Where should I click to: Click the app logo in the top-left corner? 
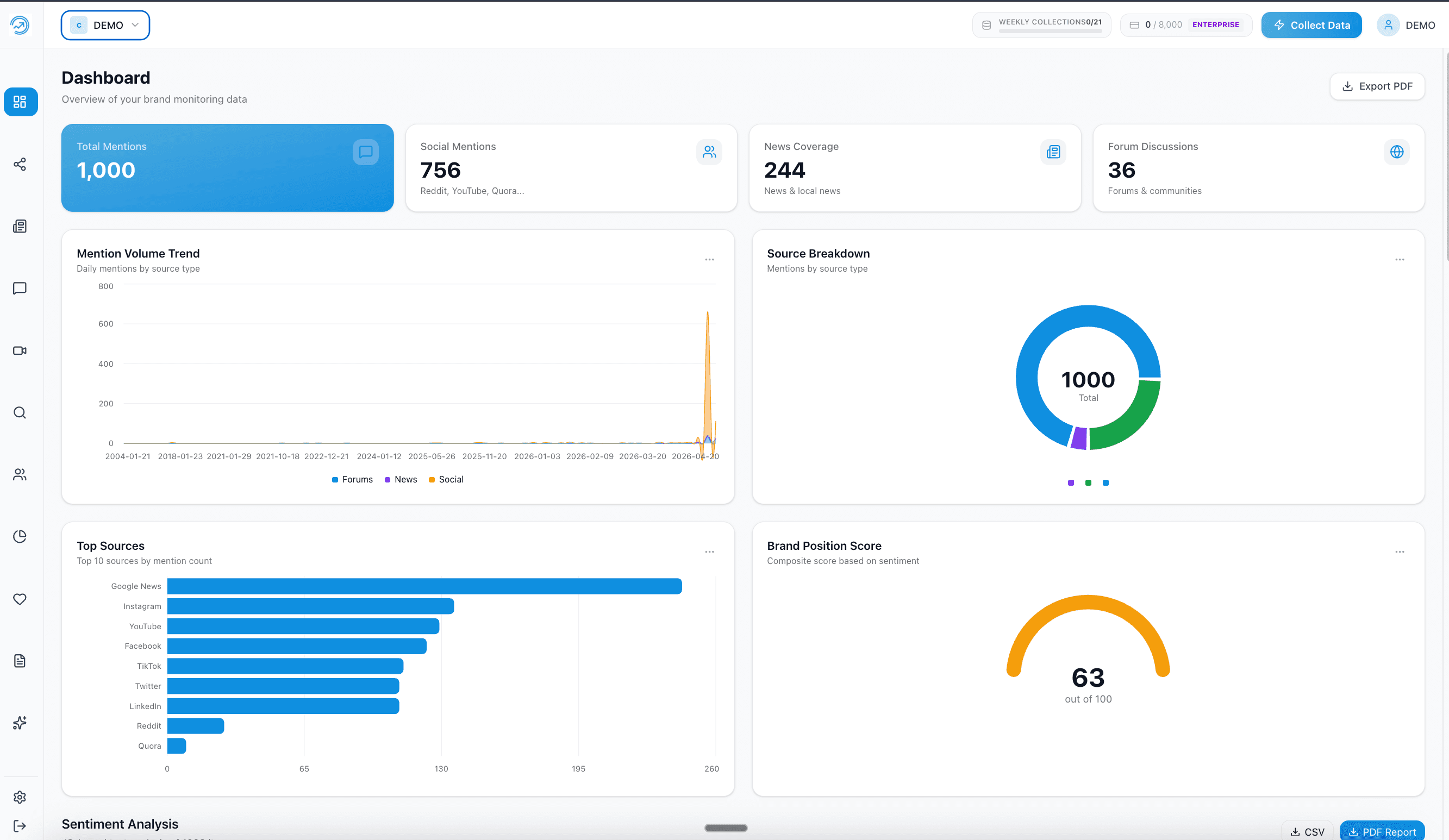click(x=20, y=25)
